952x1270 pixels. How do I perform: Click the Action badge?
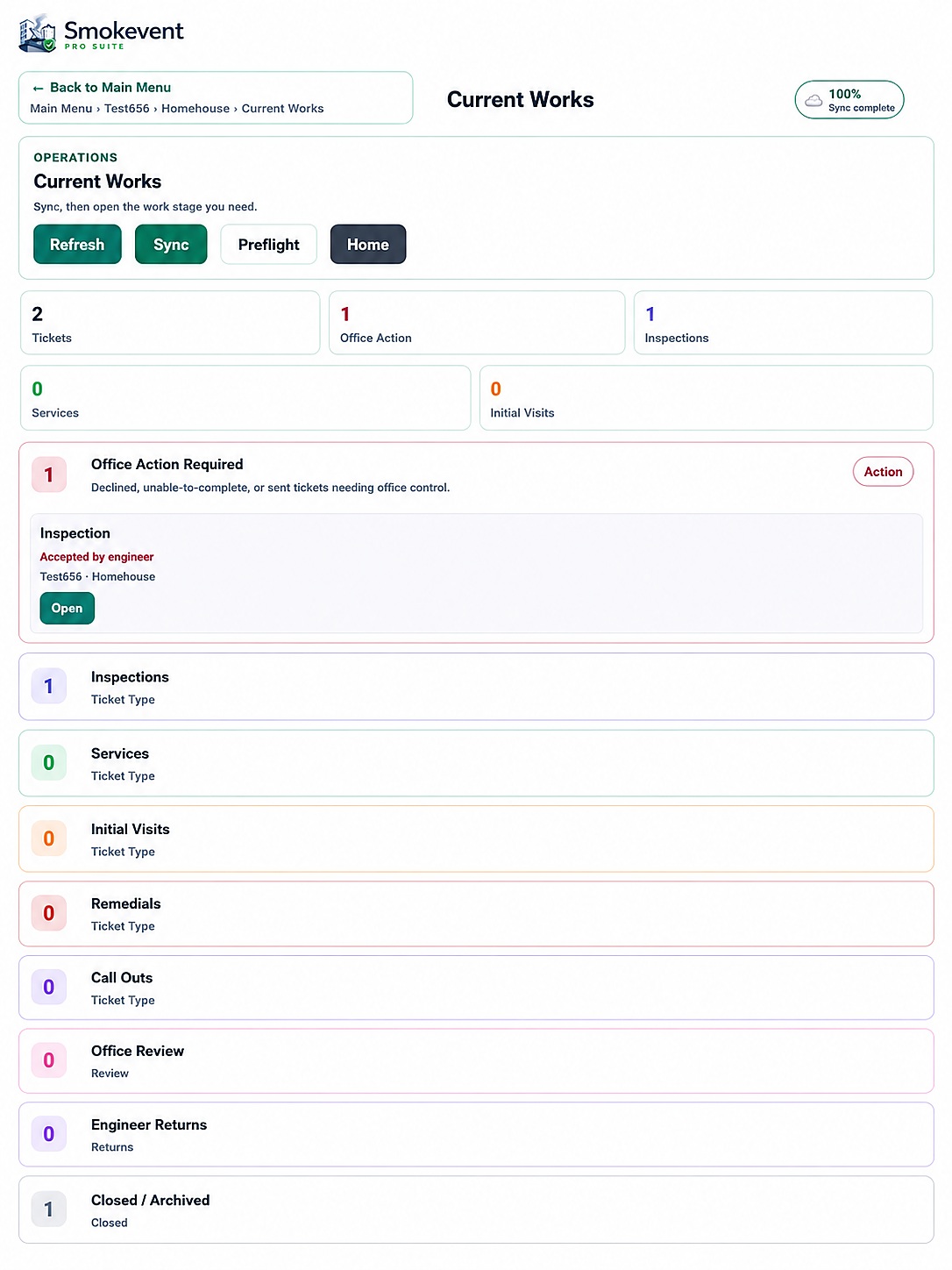tap(884, 472)
